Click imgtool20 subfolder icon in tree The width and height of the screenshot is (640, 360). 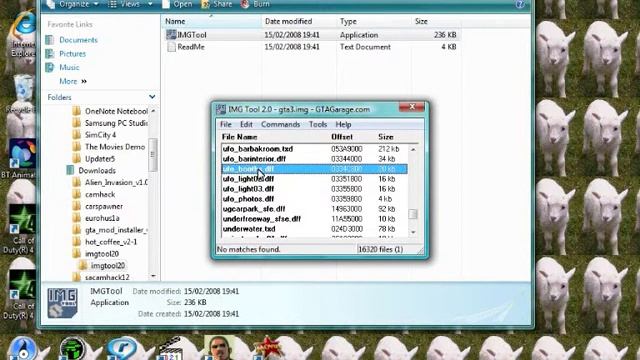pyautogui.click(x=83, y=266)
